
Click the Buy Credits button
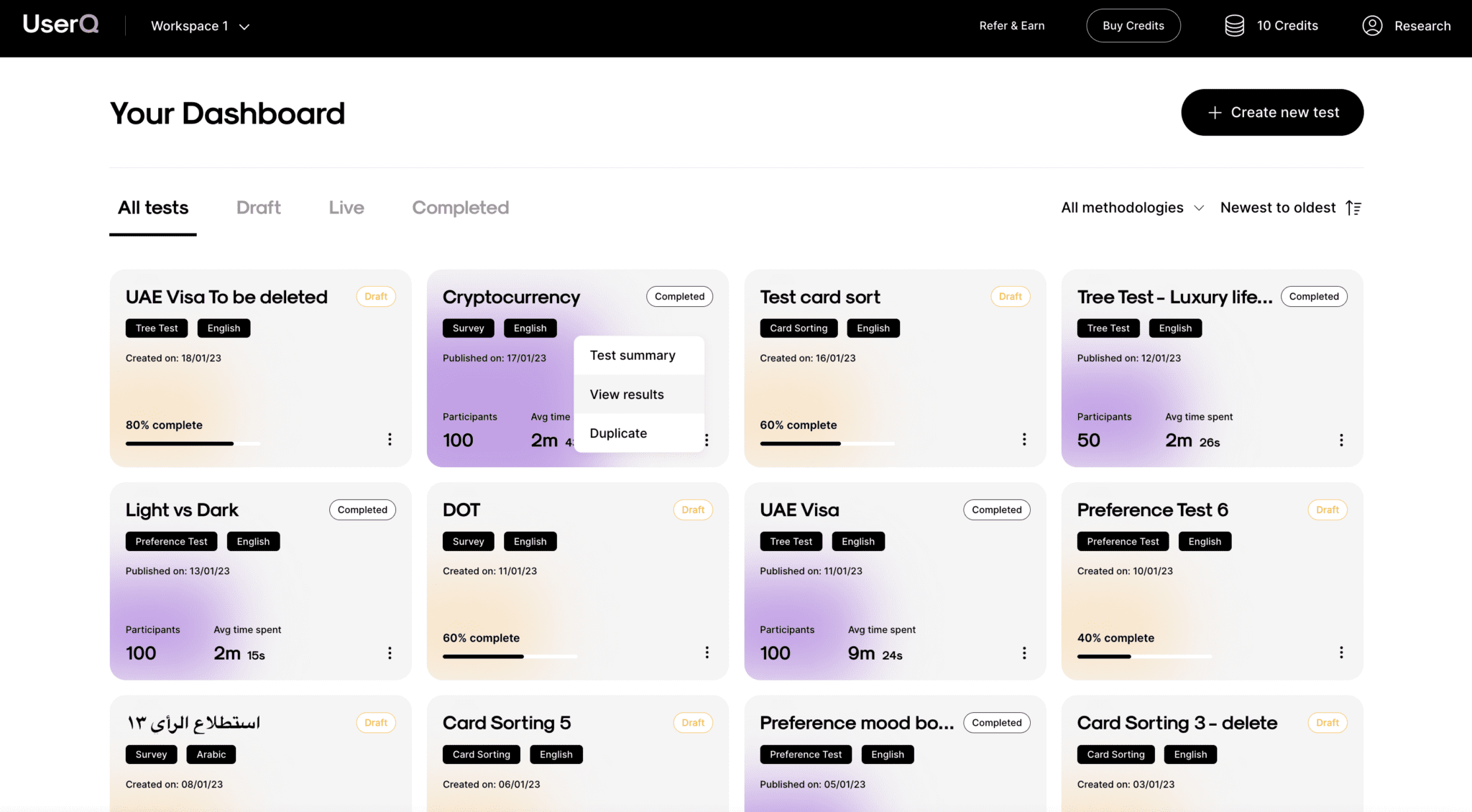[x=1133, y=26]
